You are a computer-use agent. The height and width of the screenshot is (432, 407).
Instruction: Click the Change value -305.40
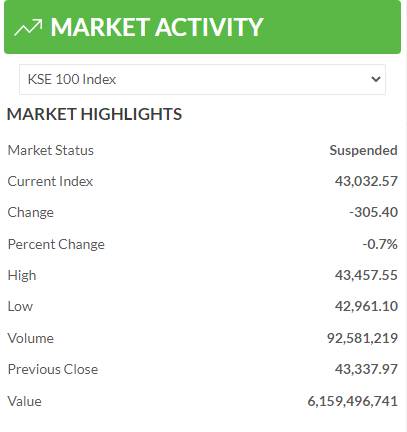coord(373,212)
